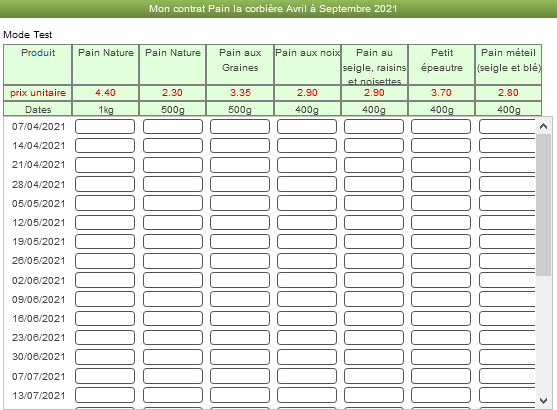Viewport: 557px width, 410px height.
Task: Click Pain Nature 1kg field for 26/05/2021
Action: (105, 261)
